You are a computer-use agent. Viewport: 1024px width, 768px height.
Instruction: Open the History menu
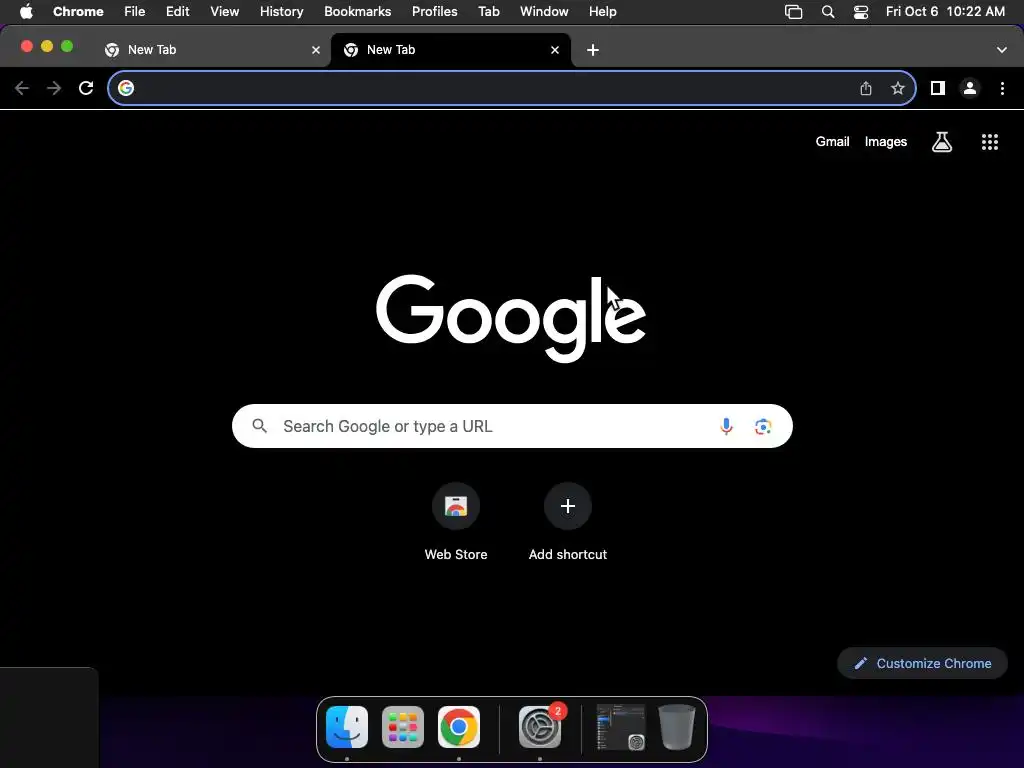pyautogui.click(x=281, y=12)
